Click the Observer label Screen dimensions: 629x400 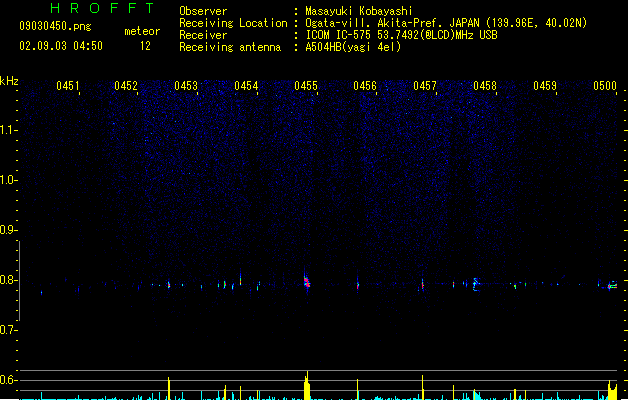[203, 11]
